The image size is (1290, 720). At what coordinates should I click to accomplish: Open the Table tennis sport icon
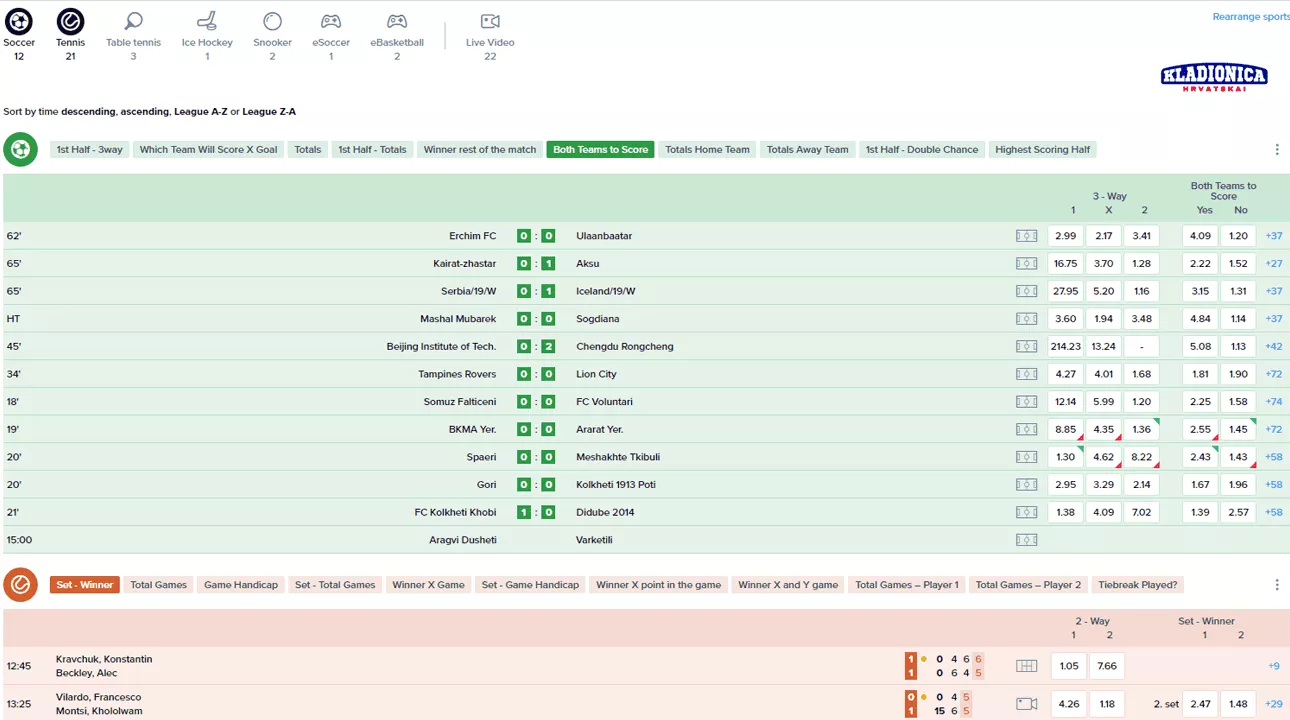pyautogui.click(x=134, y=22)
